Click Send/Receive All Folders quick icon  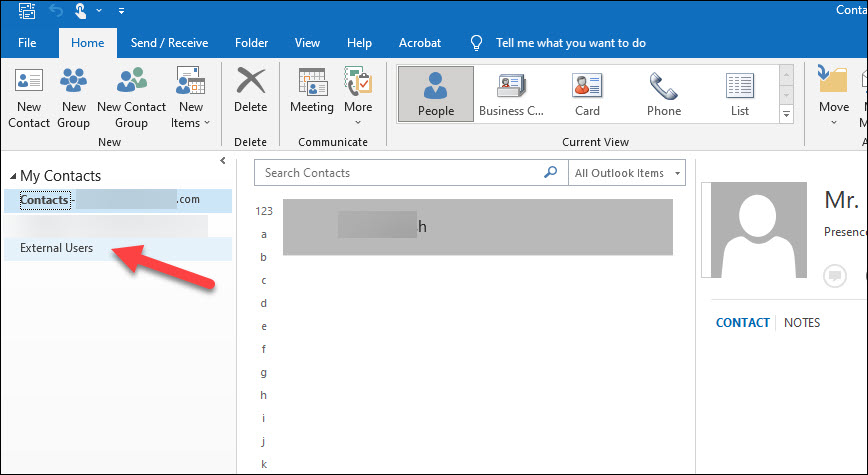tap(27, 10)
